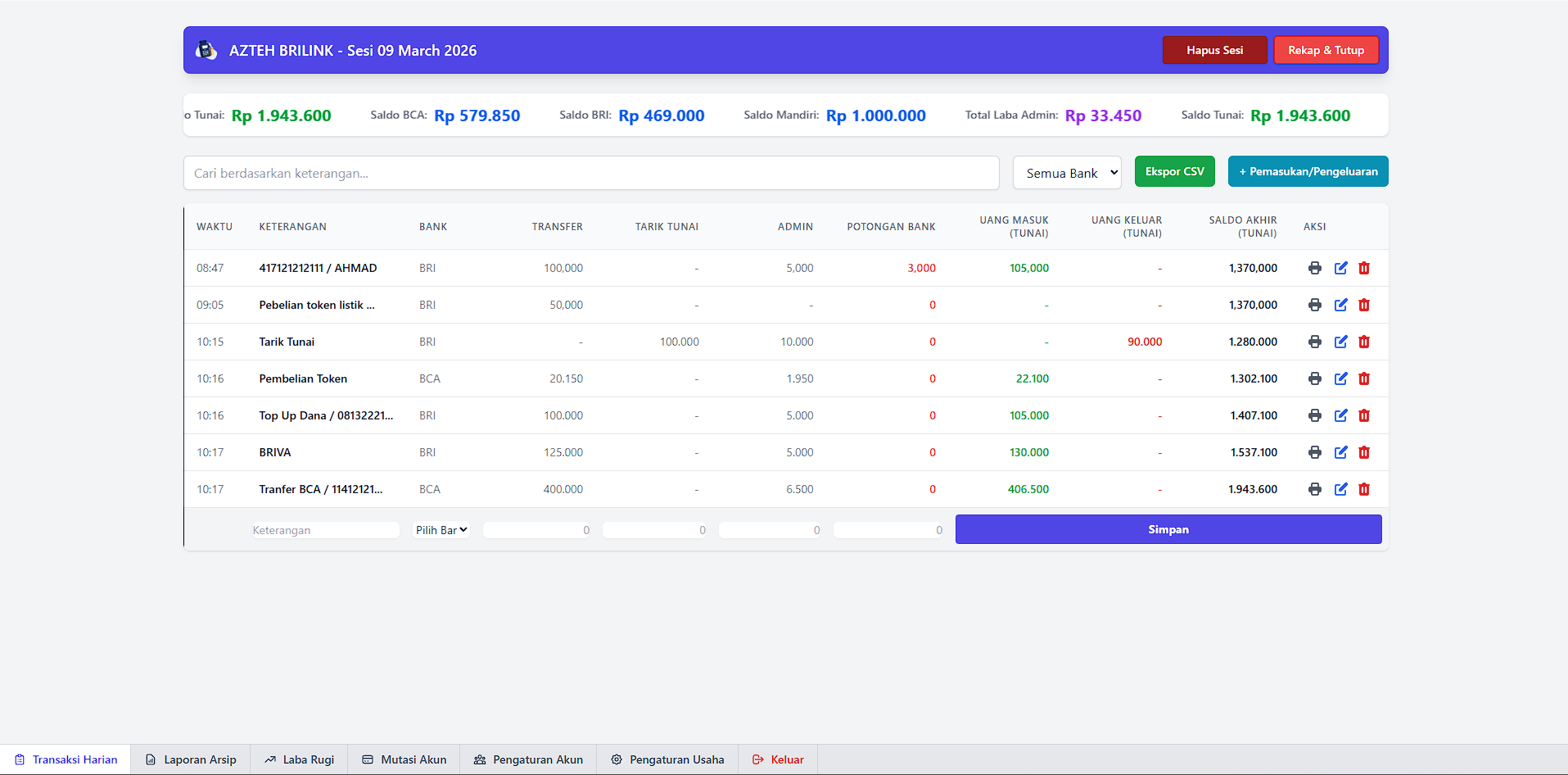Click the Keterangan entry field
Image resolution: width=1568 pixels, height=775 pixels.
324,529
